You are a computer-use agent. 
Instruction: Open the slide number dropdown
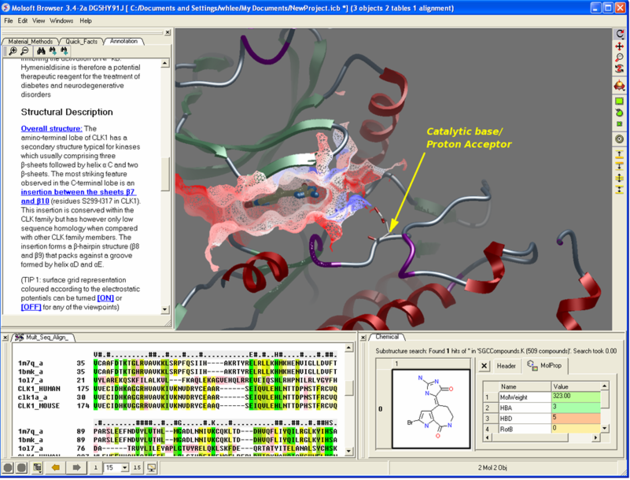[125, 468]
